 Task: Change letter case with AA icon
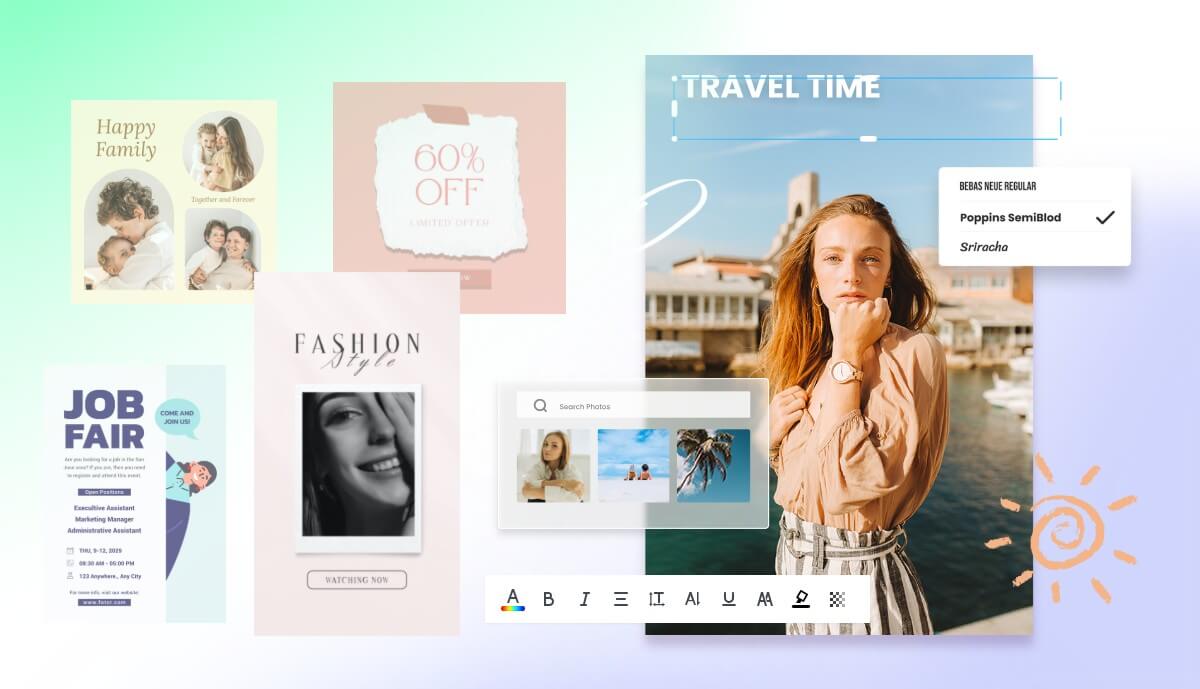tap(764, 599)
